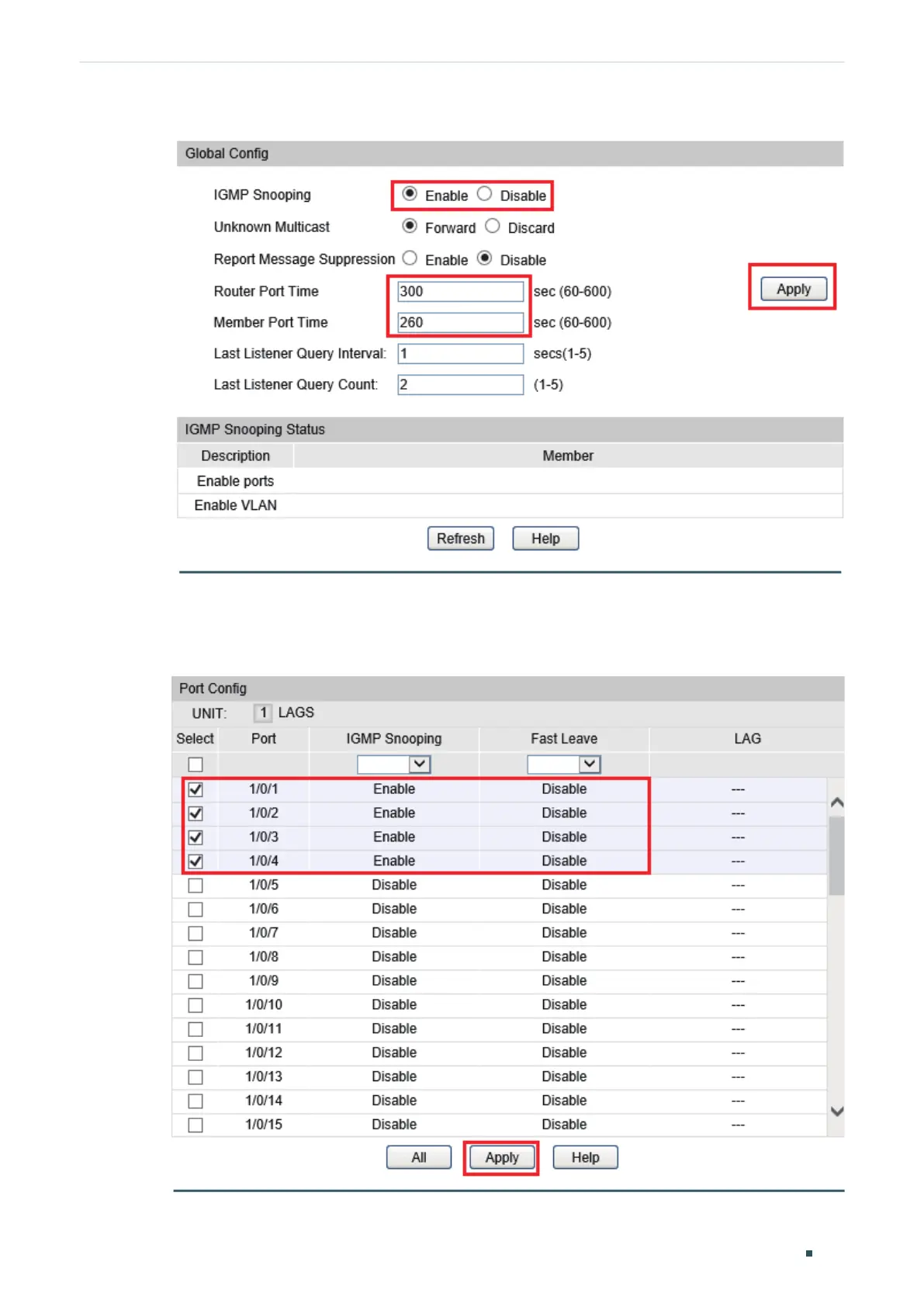Viewport: 924px width, 1307px height.
Task: Uncheck port 1/0/4 checkbox
Action: tap(196, 862)
